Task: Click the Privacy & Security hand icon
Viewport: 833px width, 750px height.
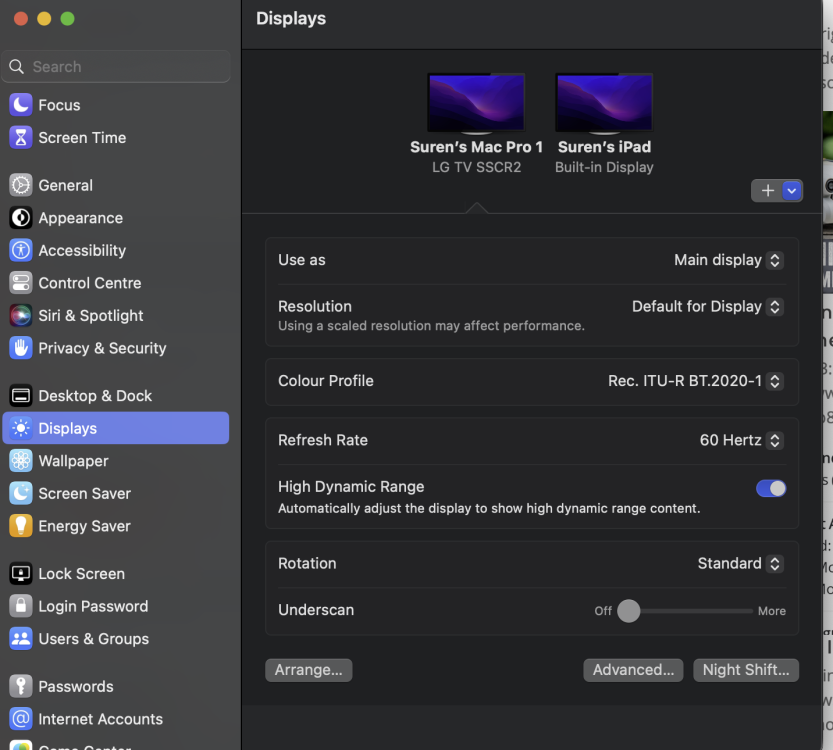Action: click(x=21, y=348)
